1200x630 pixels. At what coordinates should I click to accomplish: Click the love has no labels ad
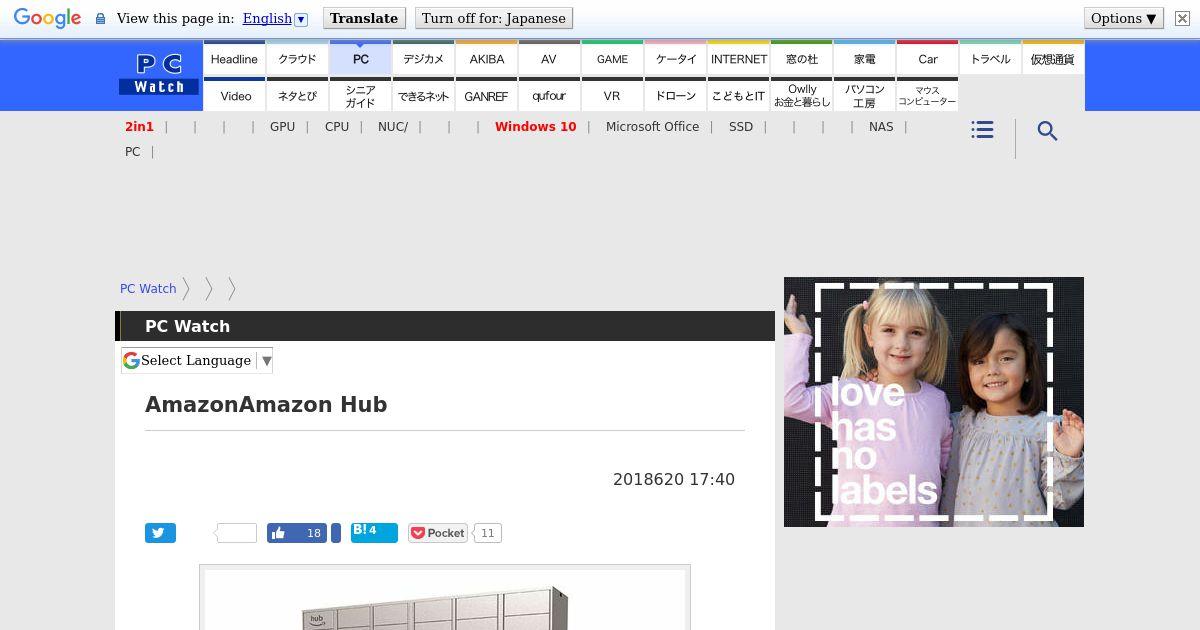934,402
